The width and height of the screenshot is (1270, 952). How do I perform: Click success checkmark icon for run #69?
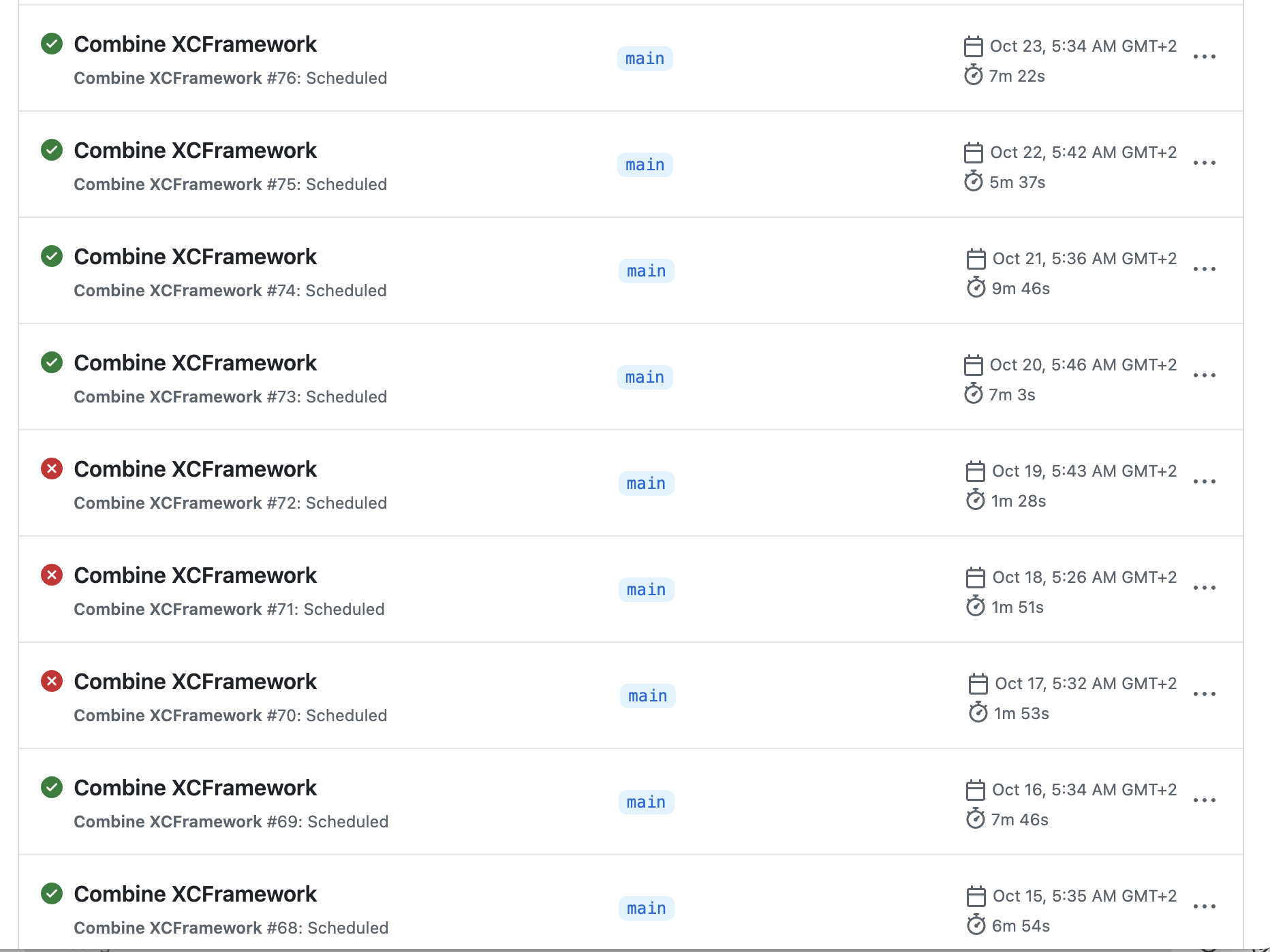(x=52, y=787)
